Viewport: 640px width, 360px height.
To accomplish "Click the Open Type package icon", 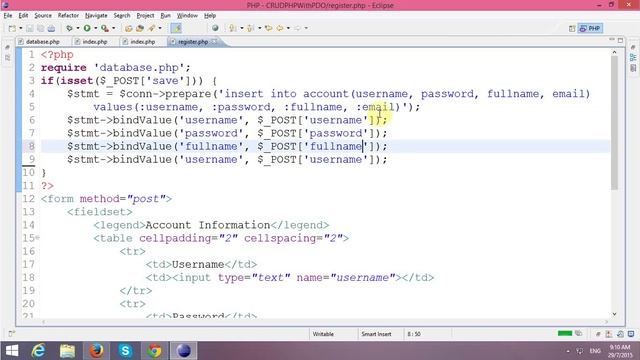I will point(140,28).
